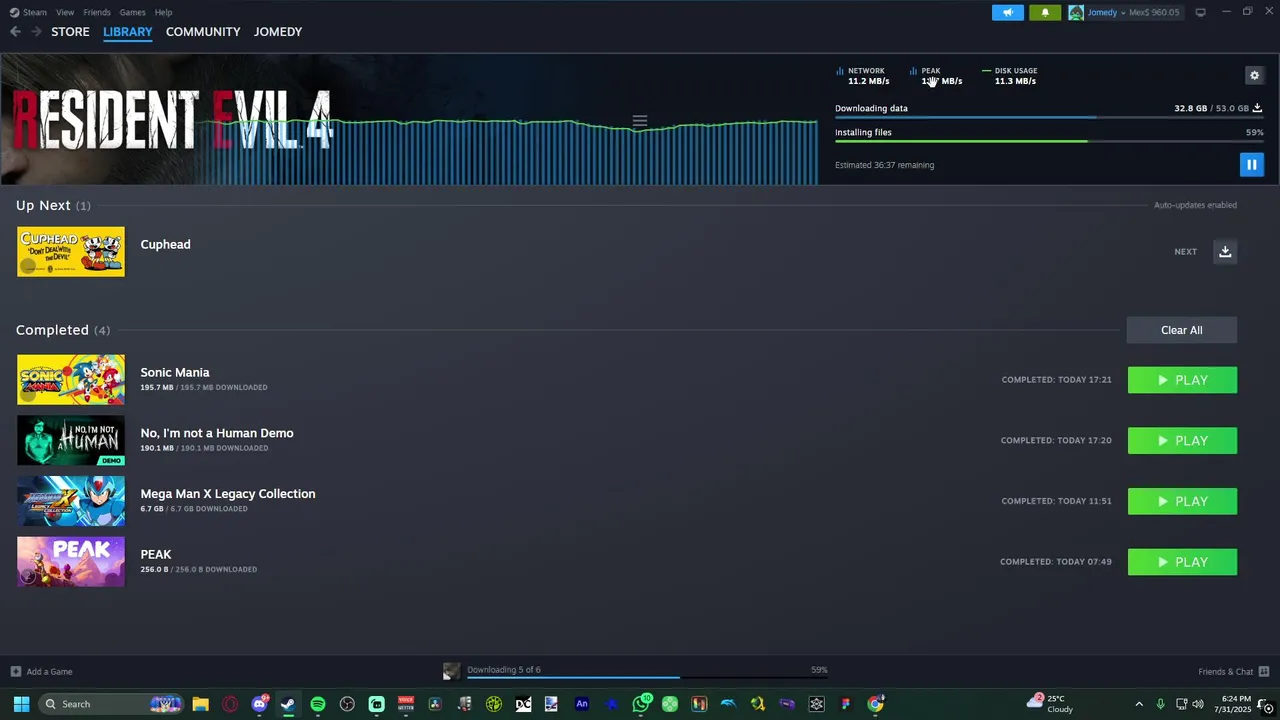Go forward with the right arrow
1280x720 pixels.
click(36, 32)
